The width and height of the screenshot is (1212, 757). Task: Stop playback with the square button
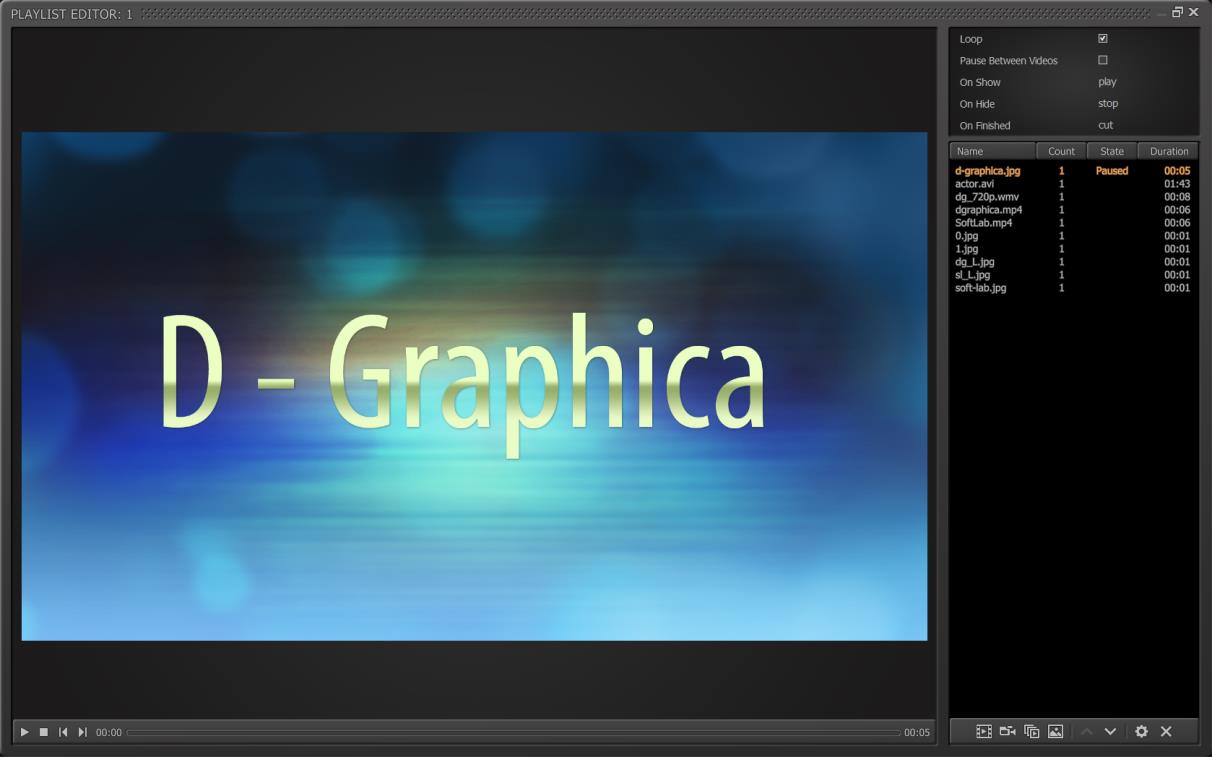[44, 732]
